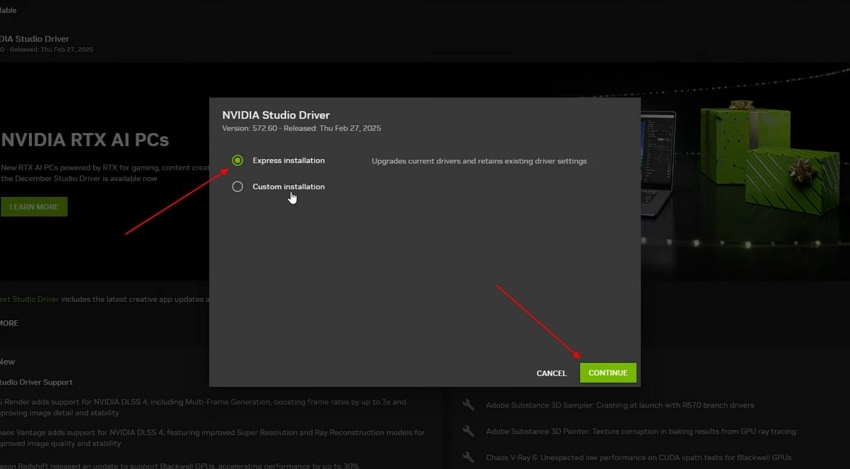Select the Express installation radio button

click(237, 160)
